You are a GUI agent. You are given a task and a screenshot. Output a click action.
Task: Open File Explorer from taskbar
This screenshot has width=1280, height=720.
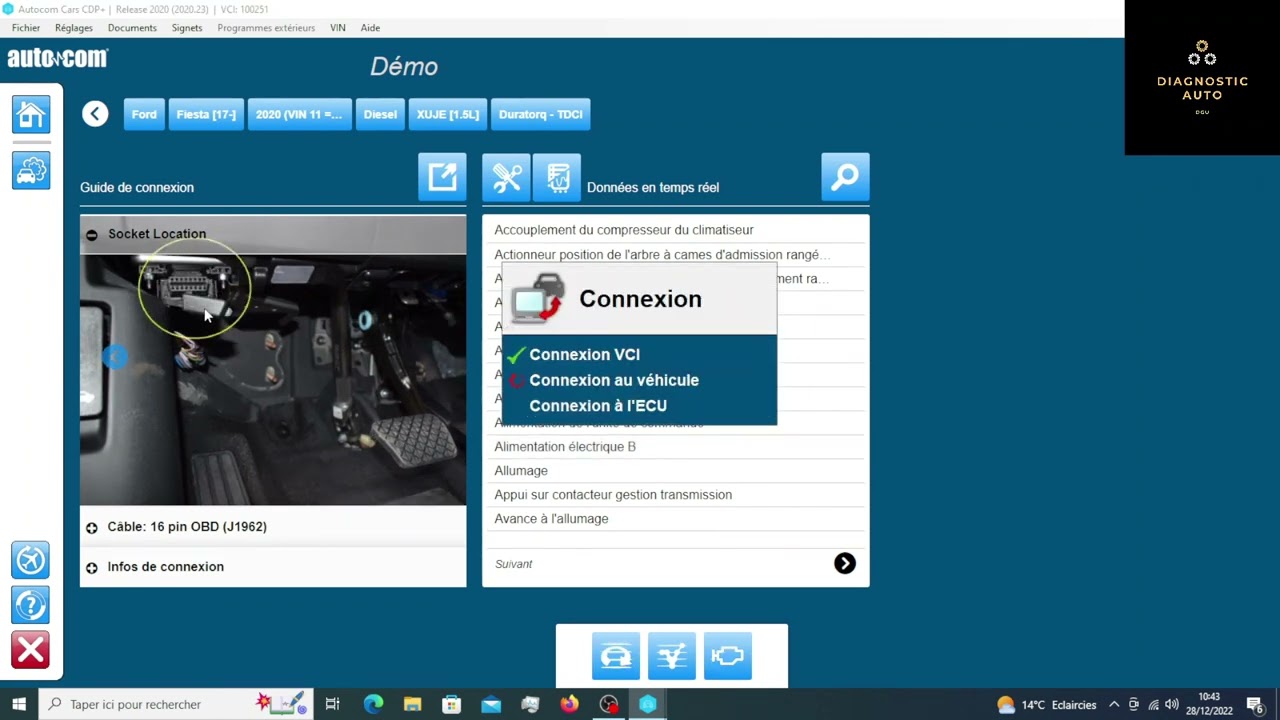(x=412, y=704)
